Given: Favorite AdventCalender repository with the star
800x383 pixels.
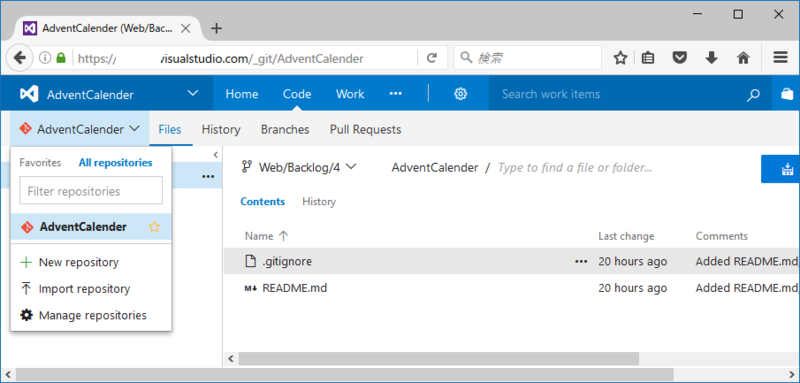Looking at the screenshot, I should 154,227.
